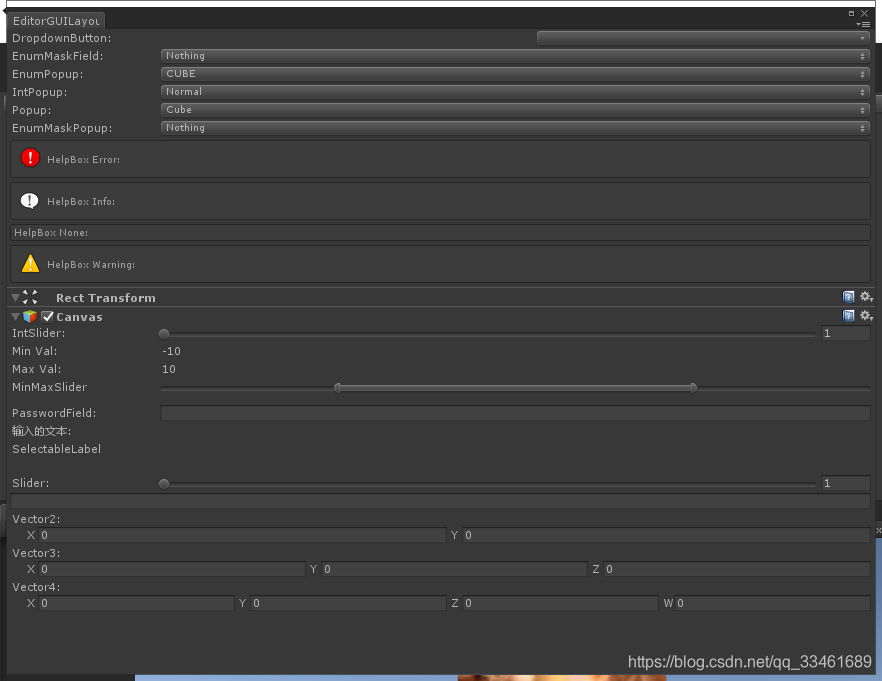The height and width of the screenshot is (681, 882).
Task: Focus Vector2 Y field
Action: (x=667, y=535)
